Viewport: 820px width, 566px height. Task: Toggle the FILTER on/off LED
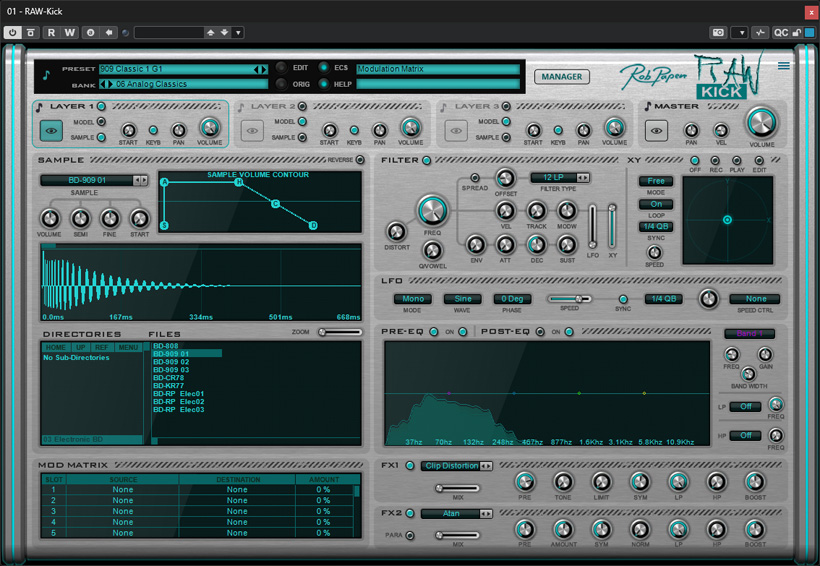[426, 160]
